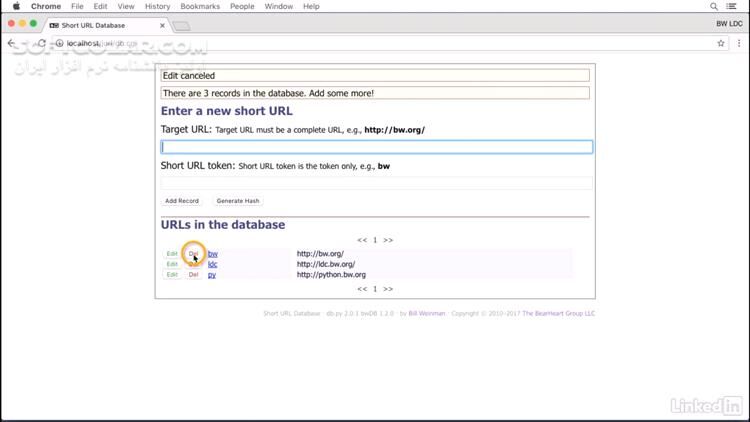Delete the bw record
Image resolution: width=750 pixels, height=422 pixels.
tap(194, 254)
